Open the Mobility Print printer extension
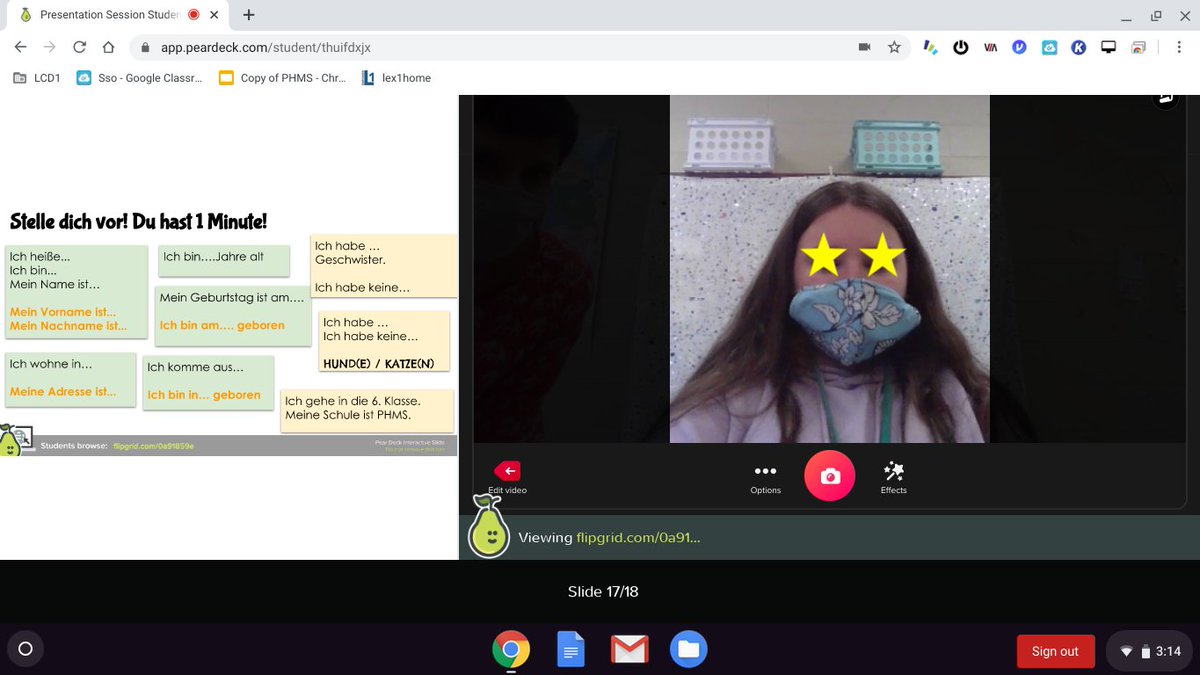This screenshot has height=675, width=1200. pyautogui.click(x=1139, y=47)
